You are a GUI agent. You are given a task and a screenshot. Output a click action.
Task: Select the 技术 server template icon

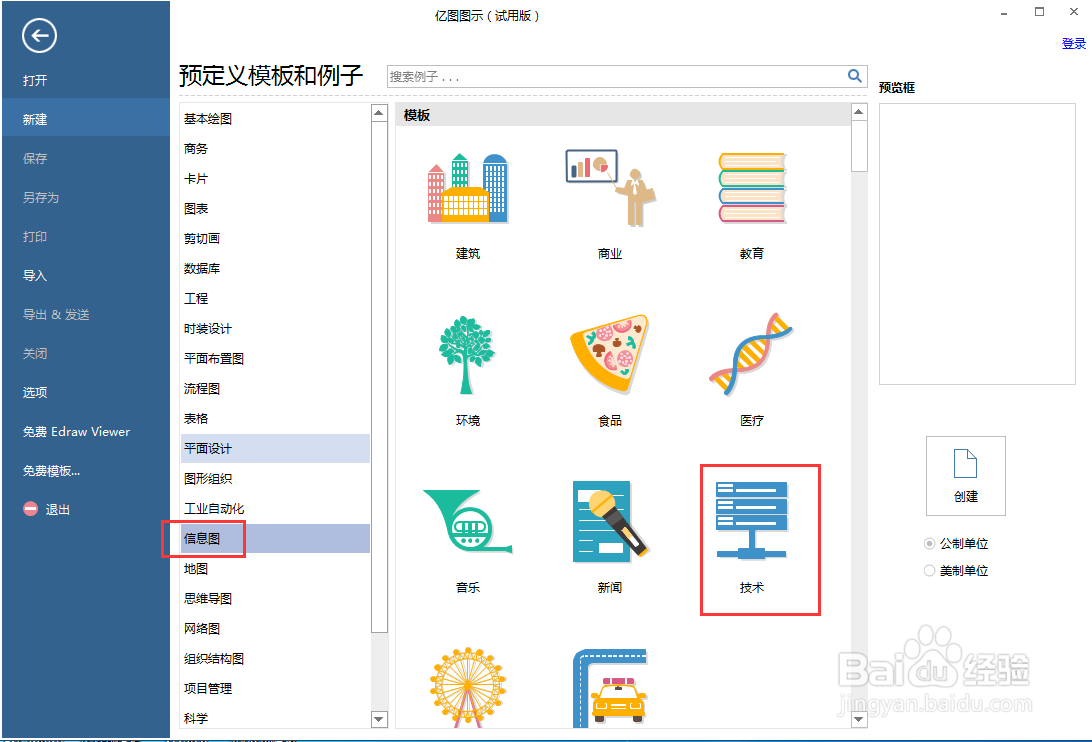pos(751,520)
